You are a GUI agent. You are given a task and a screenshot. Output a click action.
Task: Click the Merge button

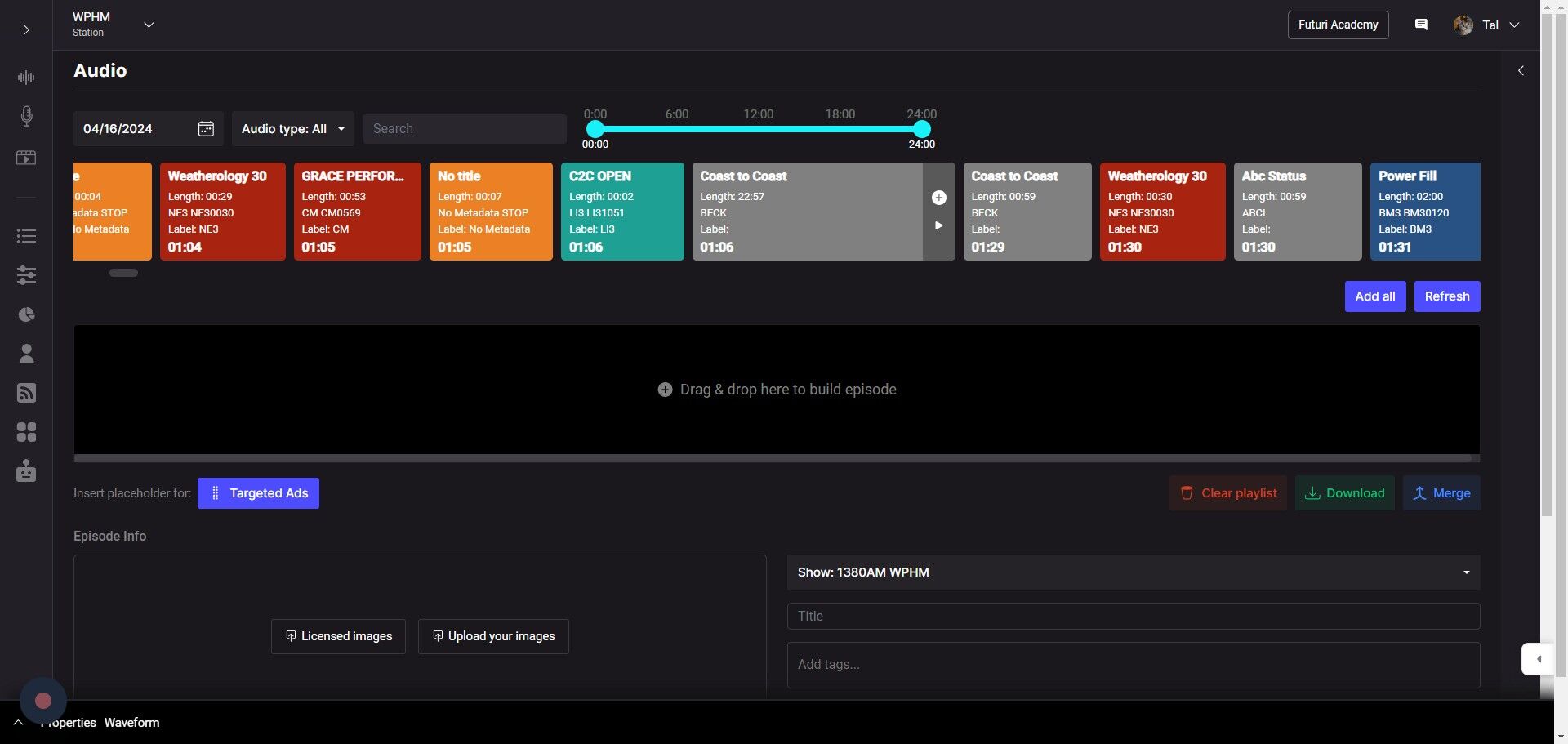point(1441,493)
